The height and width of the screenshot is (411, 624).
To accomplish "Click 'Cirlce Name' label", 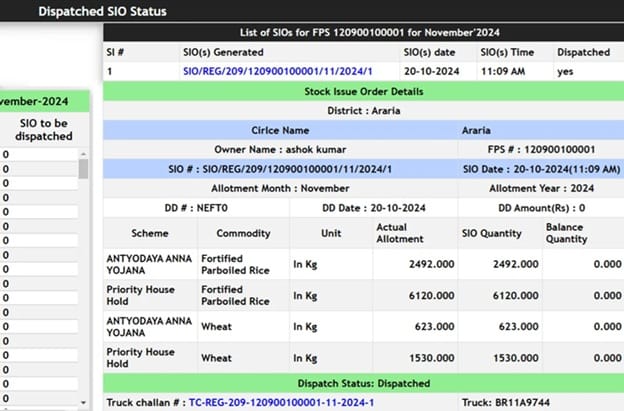I will pyautogui.click(x=280, y=130).
